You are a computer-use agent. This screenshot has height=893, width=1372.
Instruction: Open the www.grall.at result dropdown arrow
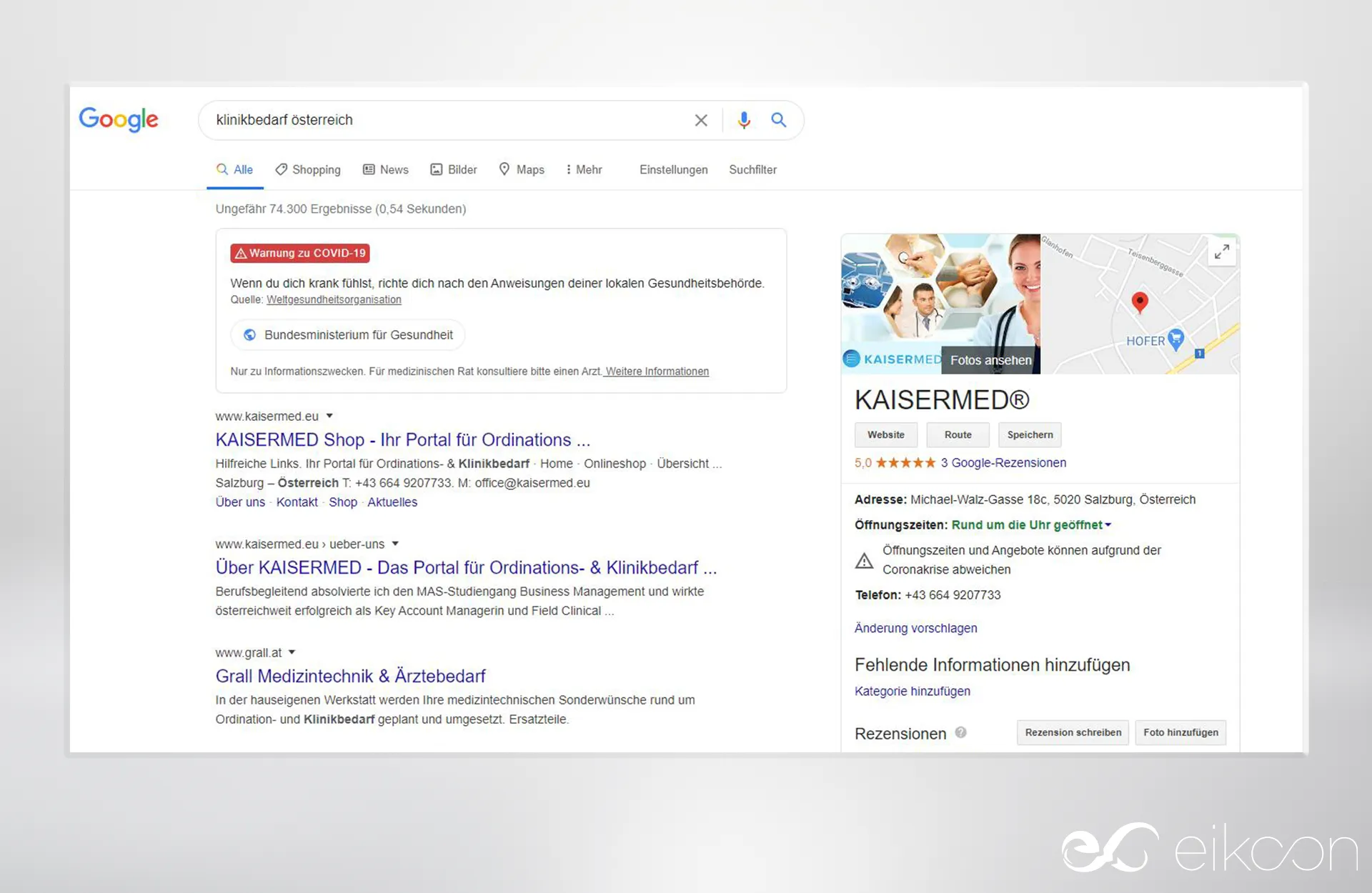(292, 652)
